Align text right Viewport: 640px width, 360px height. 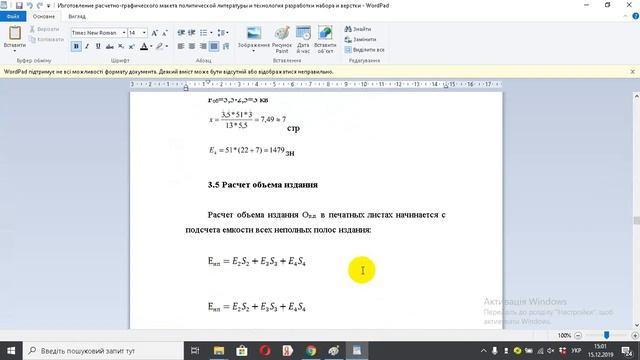click(203, 46)
